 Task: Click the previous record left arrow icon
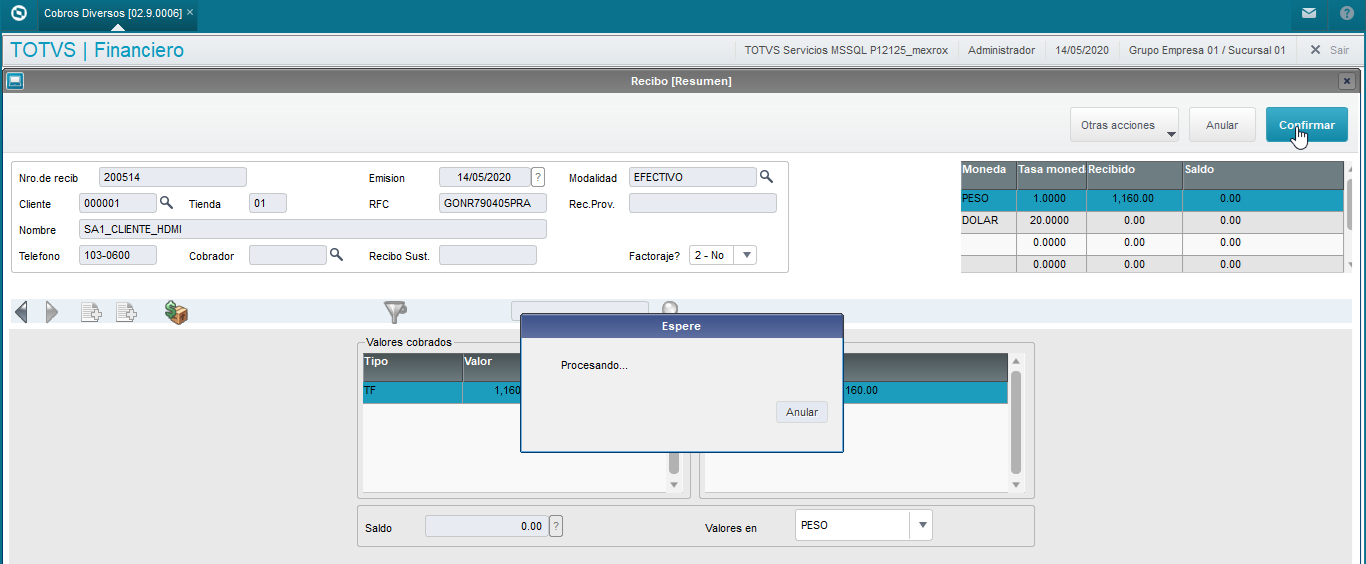21,312
